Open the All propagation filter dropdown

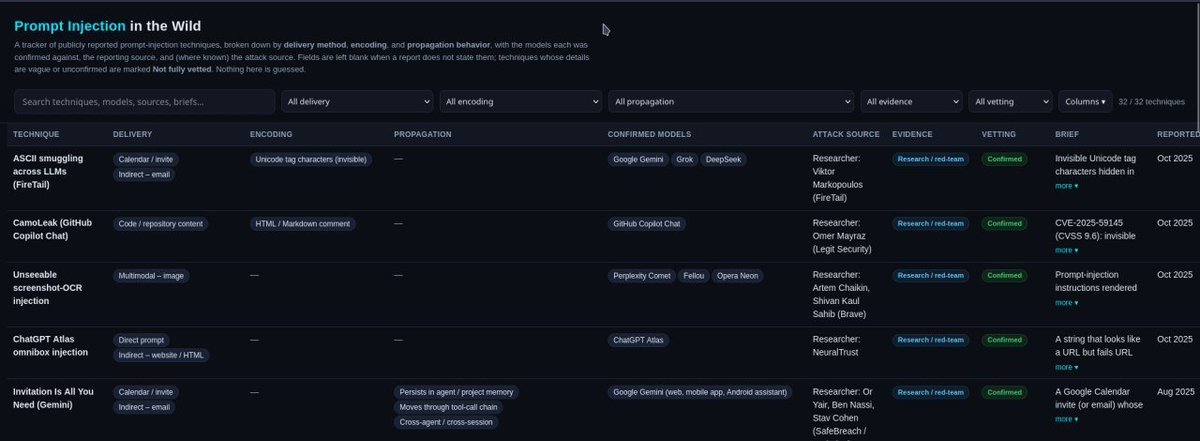(731, 102)
